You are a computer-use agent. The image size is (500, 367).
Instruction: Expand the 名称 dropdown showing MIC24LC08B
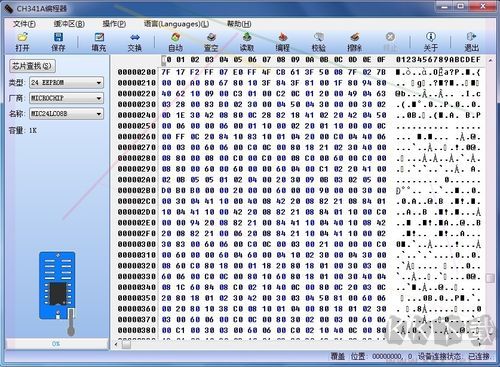[66, 114]
